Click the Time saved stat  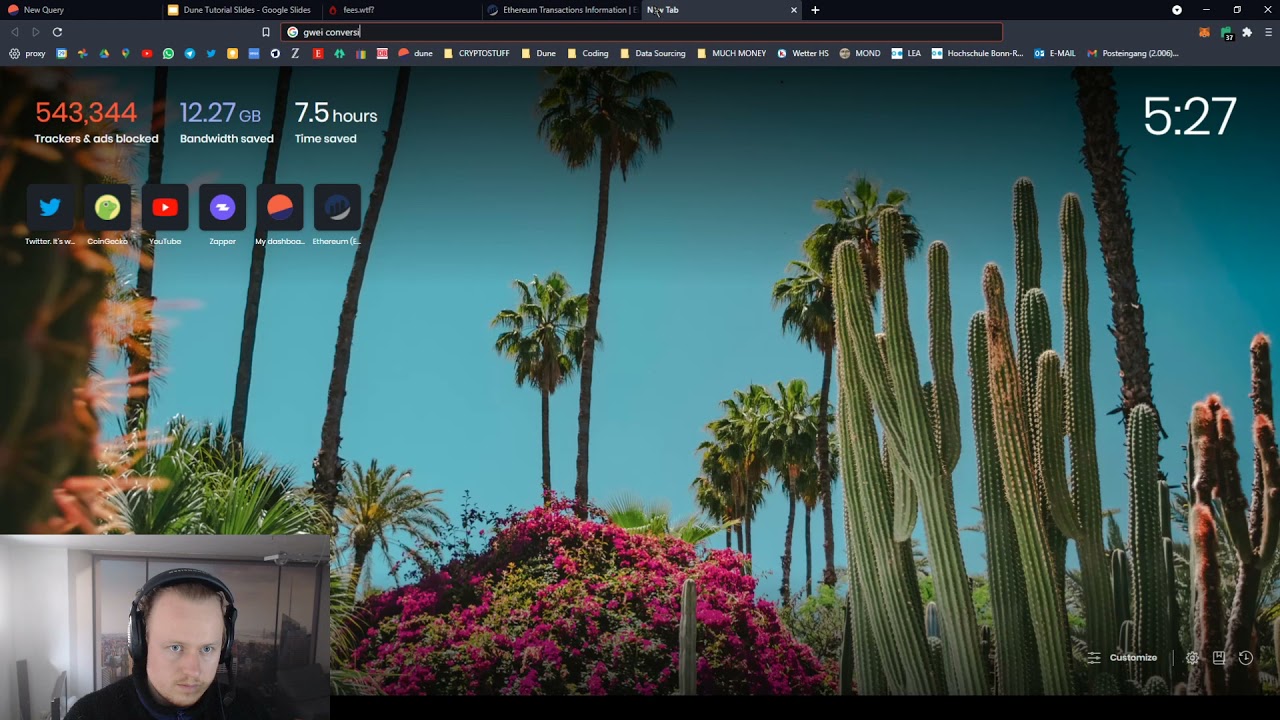[336, 122]
